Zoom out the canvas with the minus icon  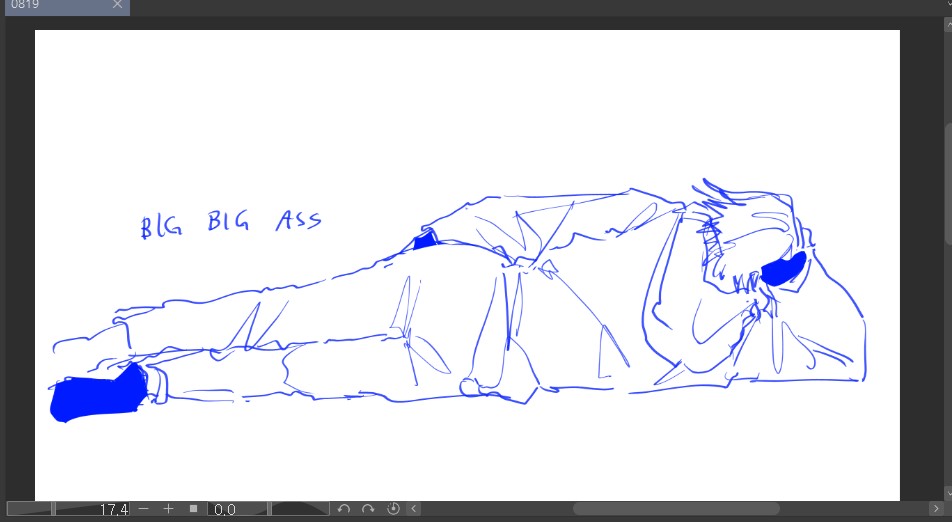coord(144,509)
